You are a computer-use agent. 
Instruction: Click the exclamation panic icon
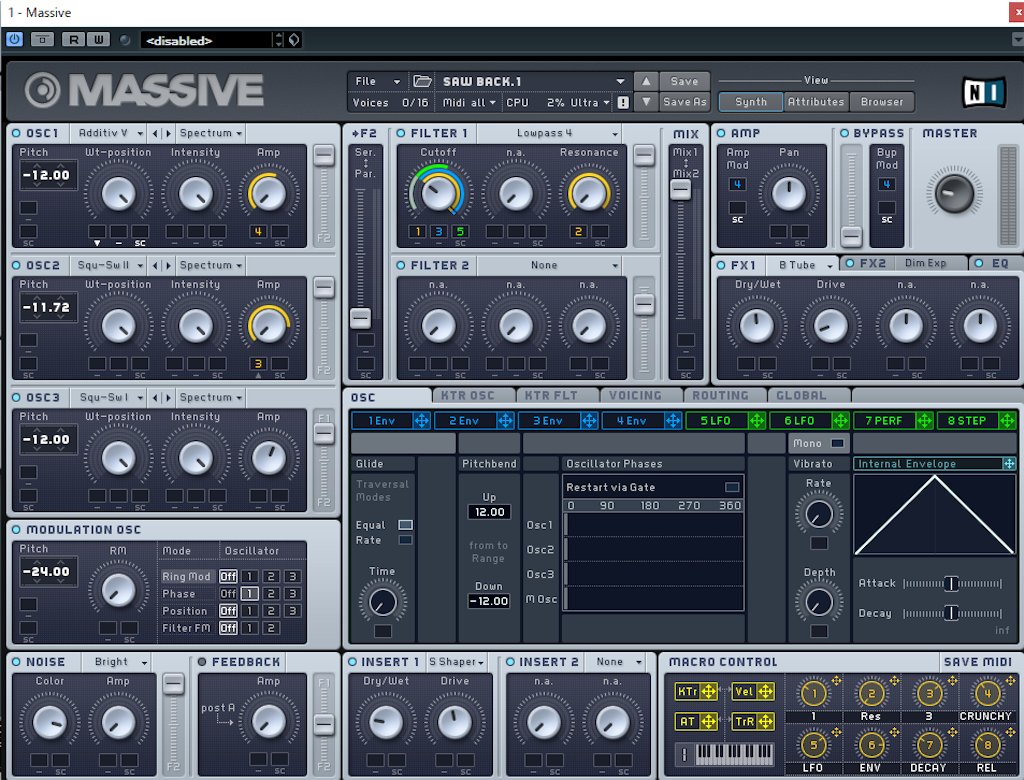pyautogui.click(x=624, y=103)
